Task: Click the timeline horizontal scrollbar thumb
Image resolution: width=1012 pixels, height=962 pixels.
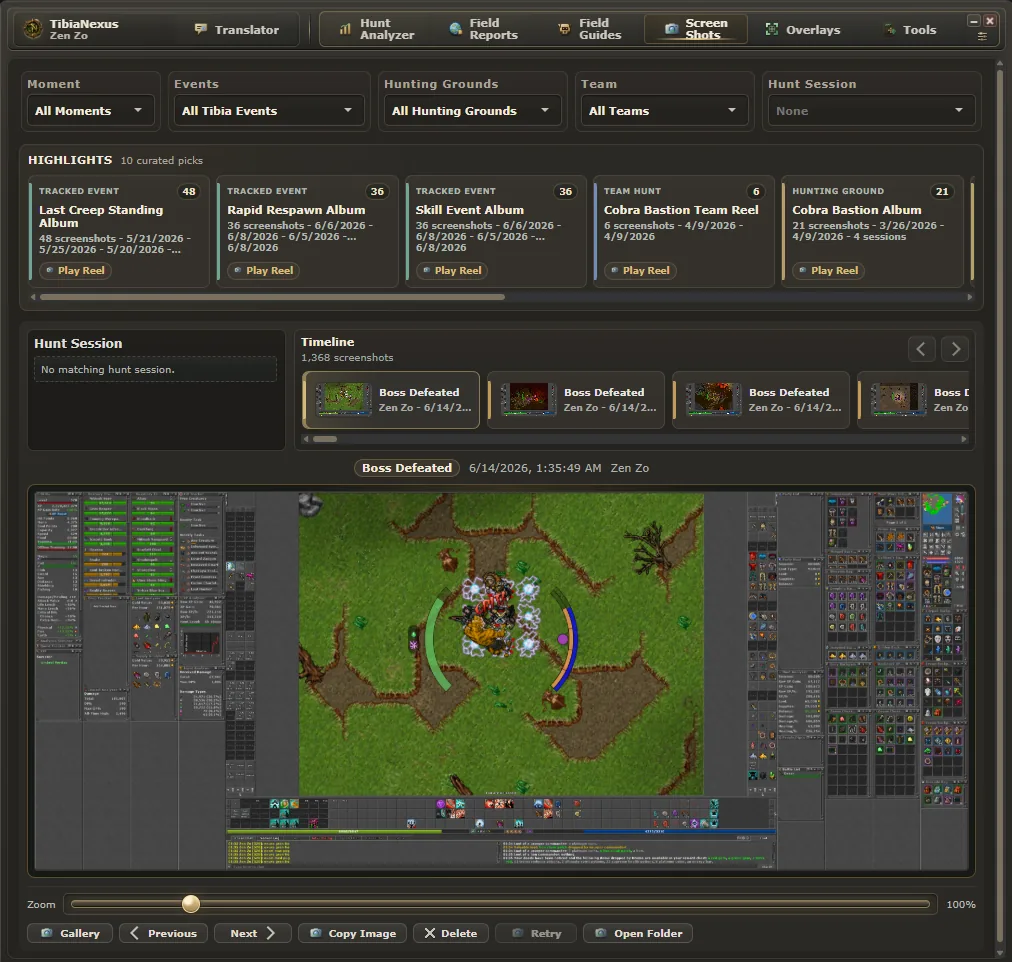Action: (x=325, y=439)
